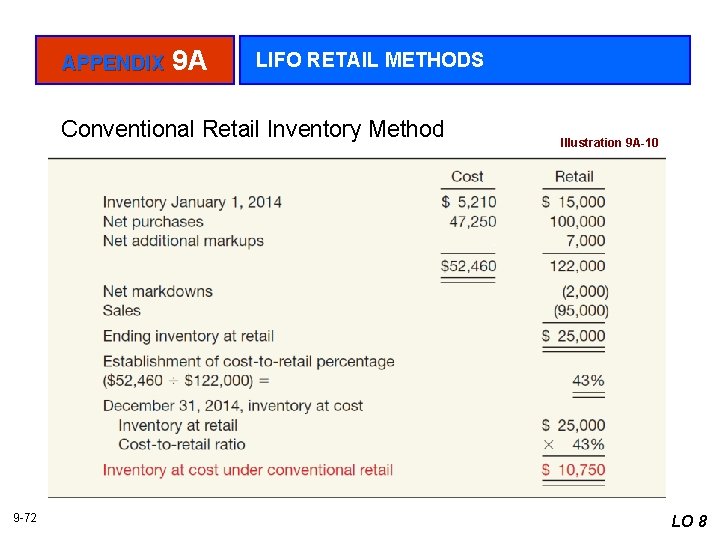The image size is (720, 540).
Task: Click the red Inventory at cost under conventional retail text
Action: pyautogui.click(x=247, y=470)
